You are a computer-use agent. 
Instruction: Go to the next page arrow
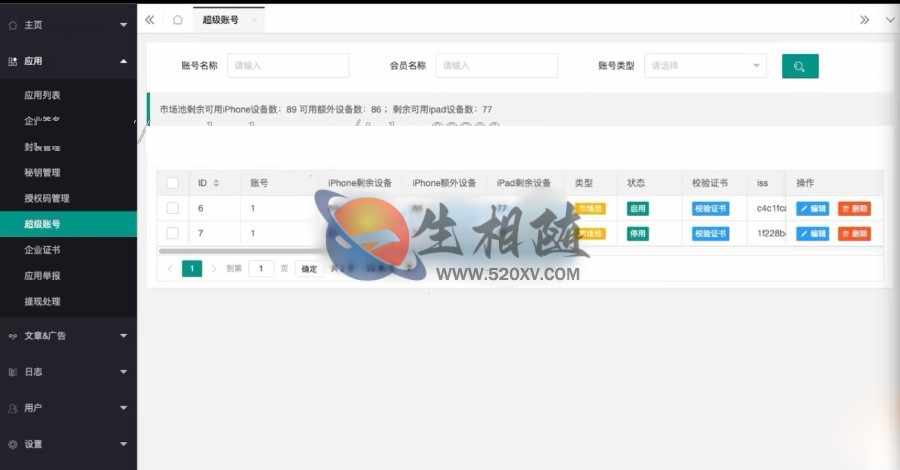tap(214, 269)
